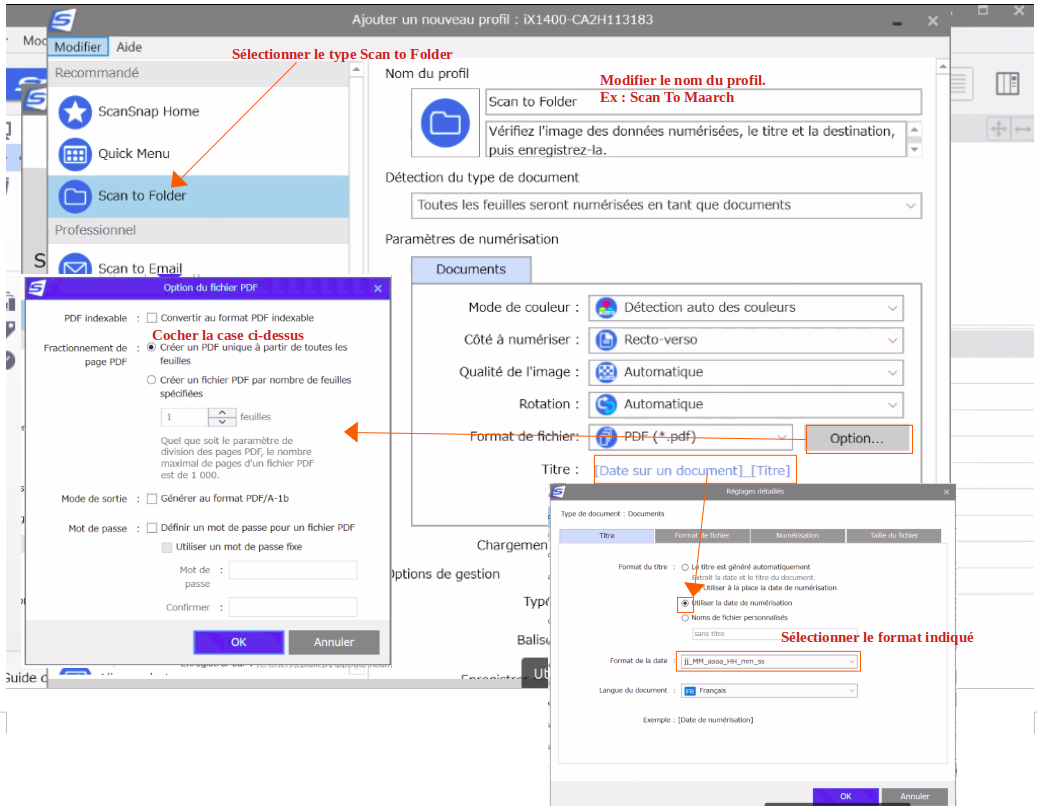Click the Confirmer password field

293,607
